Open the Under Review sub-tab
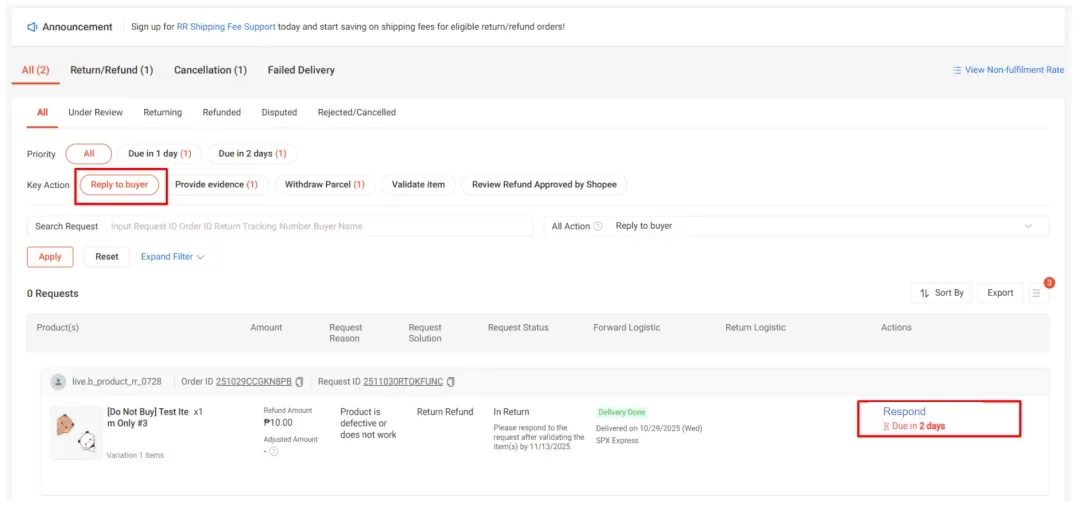This screenshot has width=1080, height=515. (x=95, y=113)
